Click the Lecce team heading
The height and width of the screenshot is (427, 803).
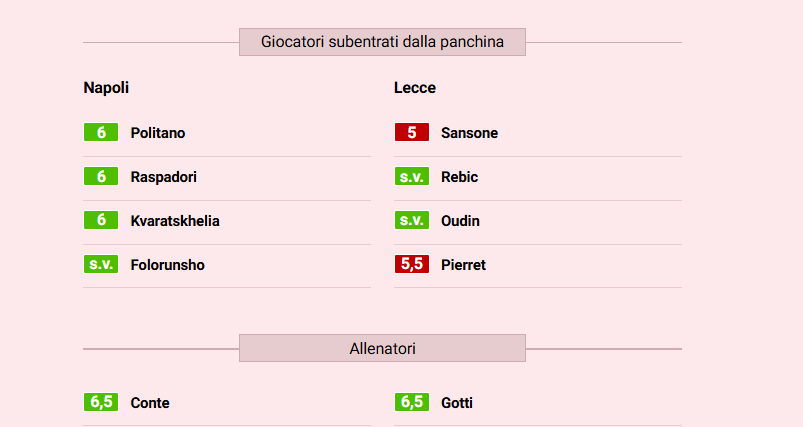pos(415,88)
